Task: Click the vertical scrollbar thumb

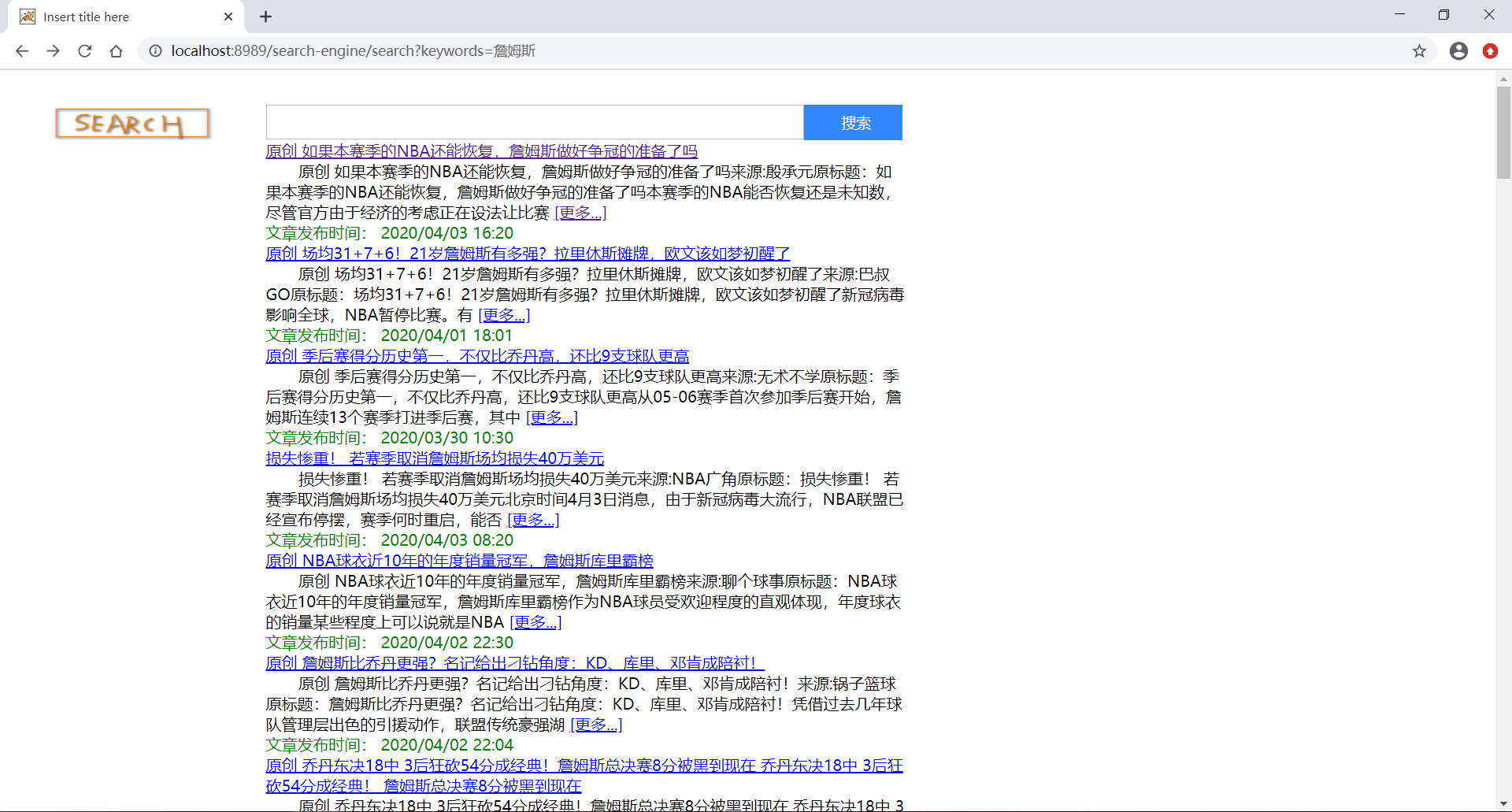Action: tap(1503, 132)
